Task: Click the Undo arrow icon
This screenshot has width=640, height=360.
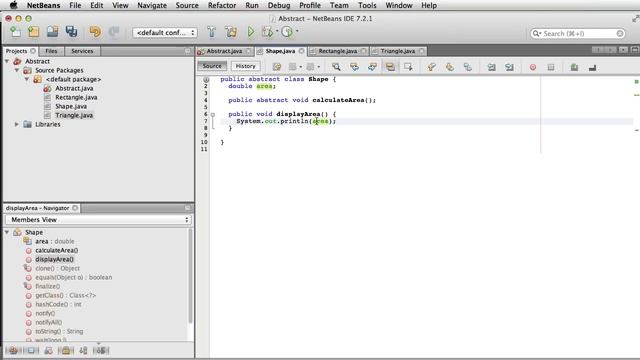Action: (x=95, y=32)
